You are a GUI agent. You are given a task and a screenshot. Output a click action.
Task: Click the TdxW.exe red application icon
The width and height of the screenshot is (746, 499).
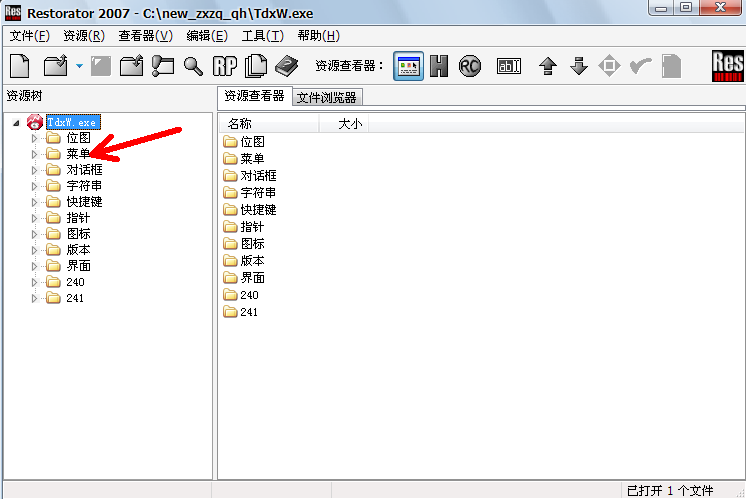(x=35, y=122)
